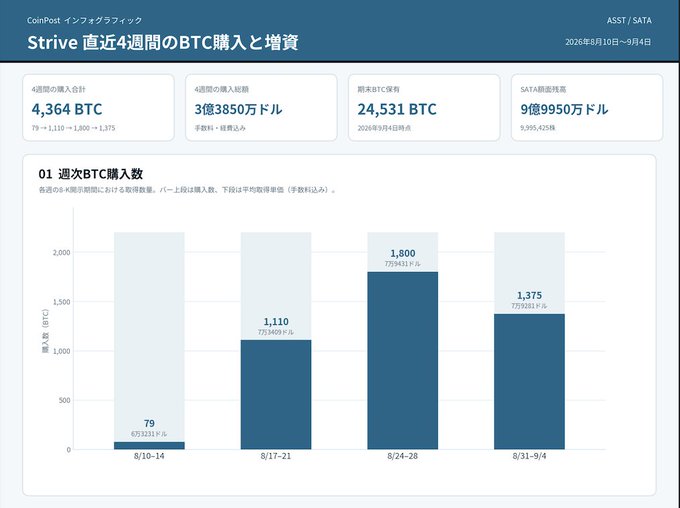Click the 'CoinPost インフォグラフィック' header label
Screen dimensions: 680x508
(x=85, y=20)
